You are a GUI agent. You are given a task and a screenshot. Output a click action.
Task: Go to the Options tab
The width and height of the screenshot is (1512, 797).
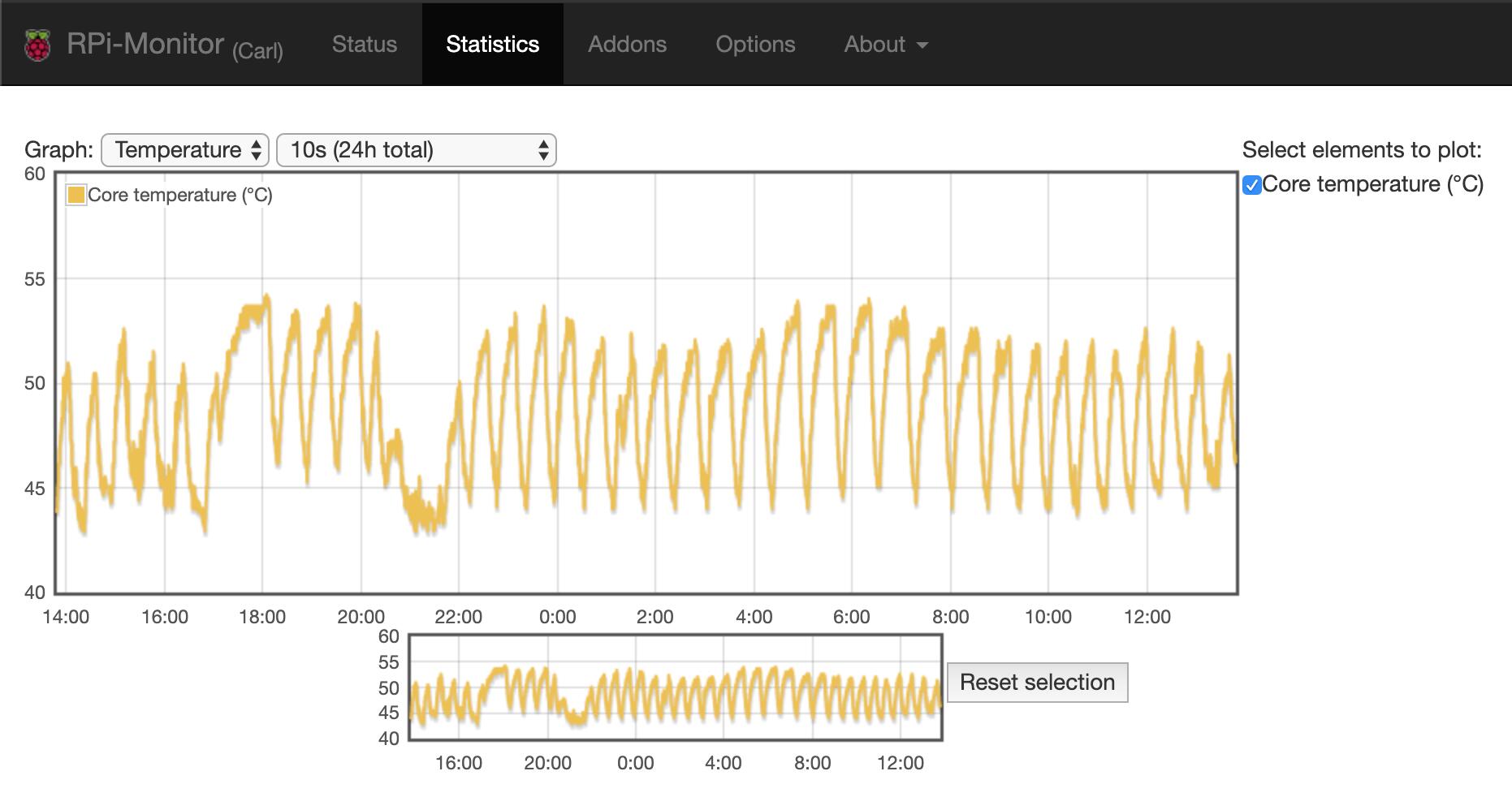[755, 44]
